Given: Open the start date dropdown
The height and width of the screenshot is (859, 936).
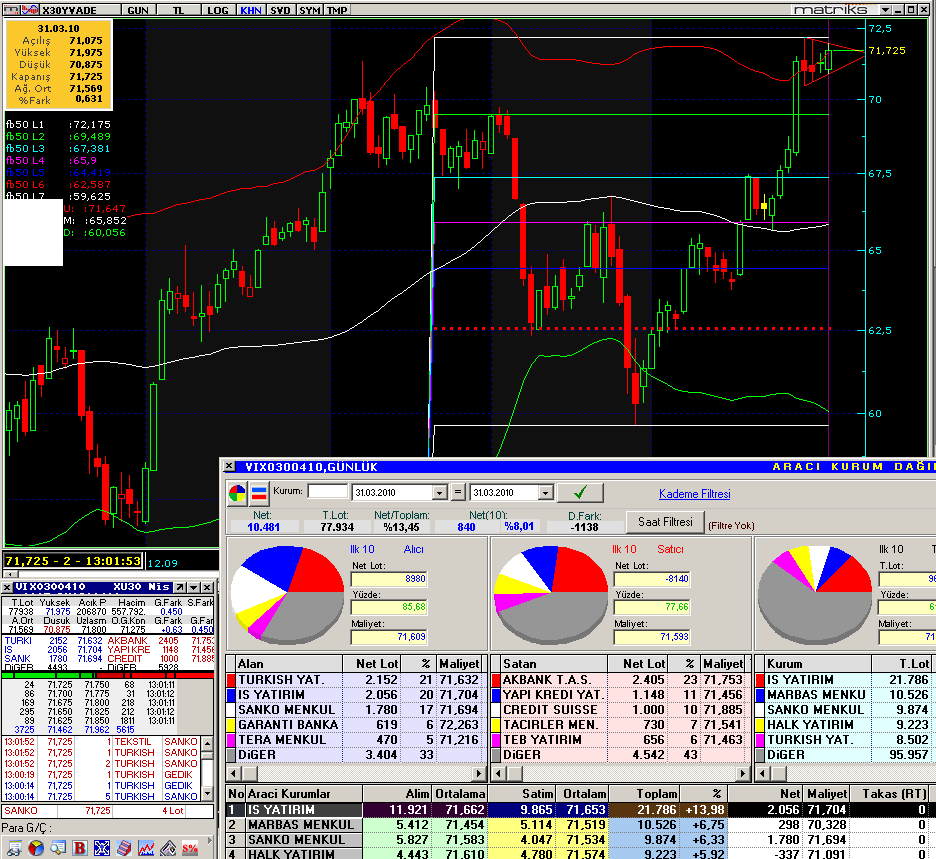Looking at the screenshot, I should pos(440,492).
